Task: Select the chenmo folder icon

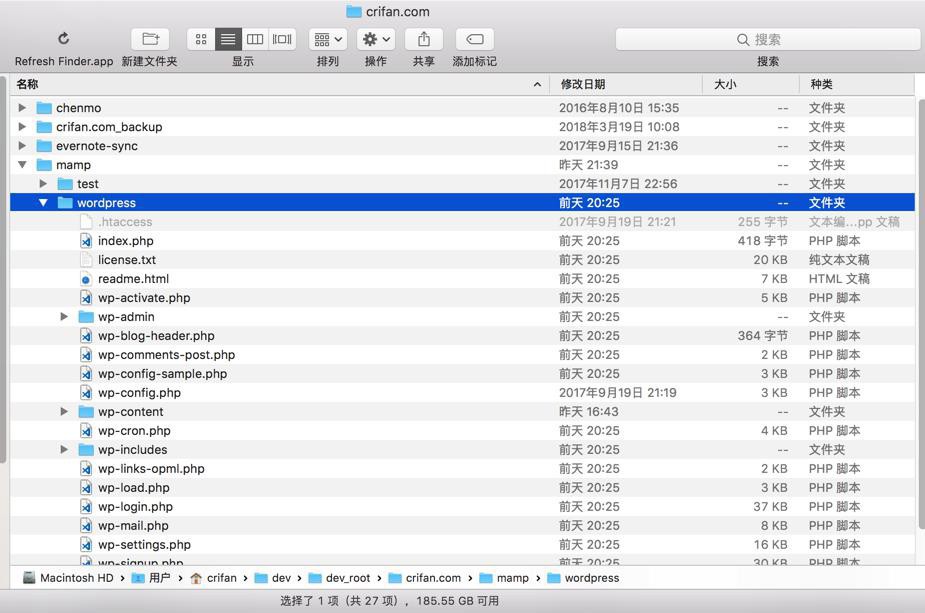Action: [44, 108]
